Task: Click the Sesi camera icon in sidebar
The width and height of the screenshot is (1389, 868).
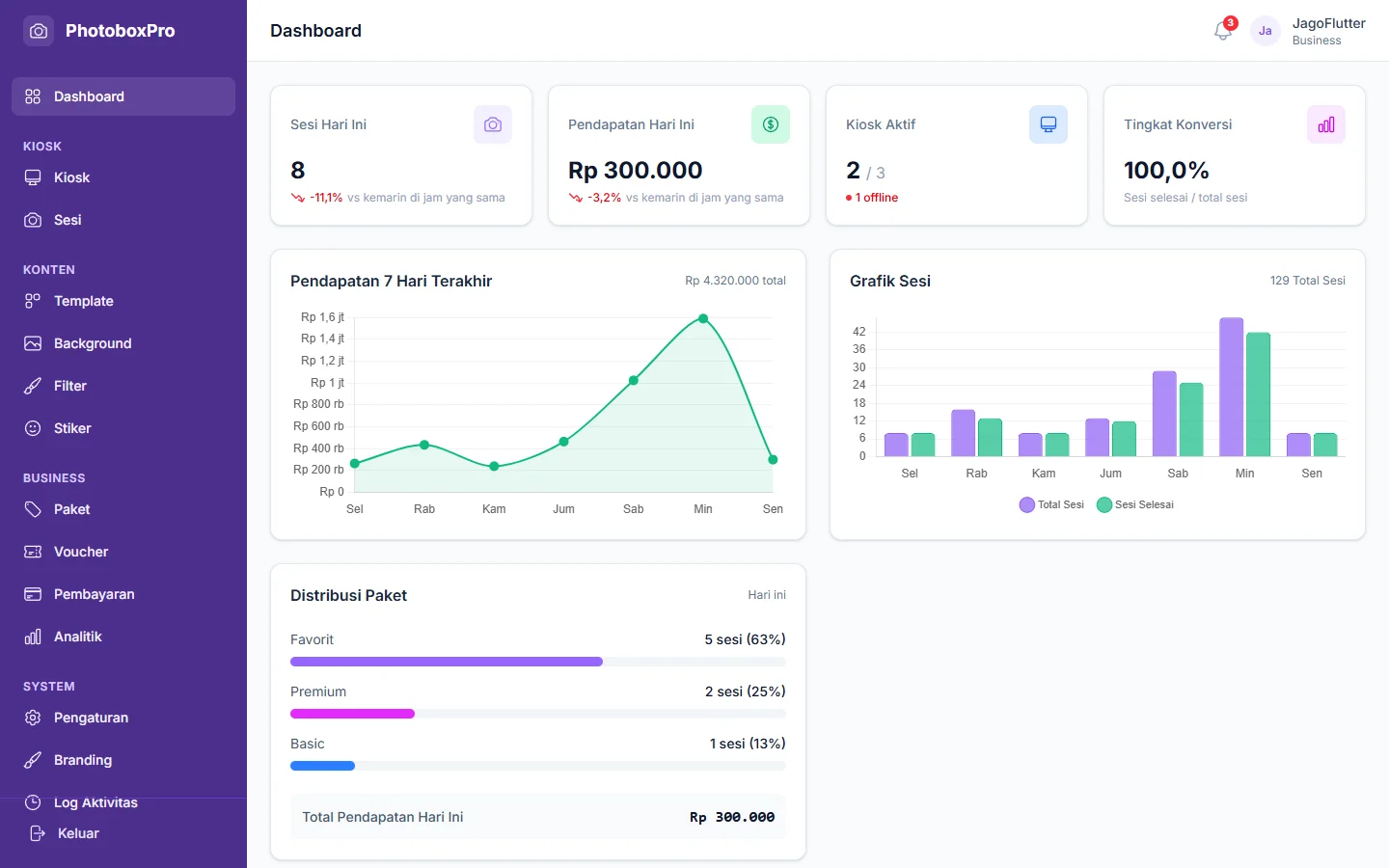Action: click(x=33, y=220)
